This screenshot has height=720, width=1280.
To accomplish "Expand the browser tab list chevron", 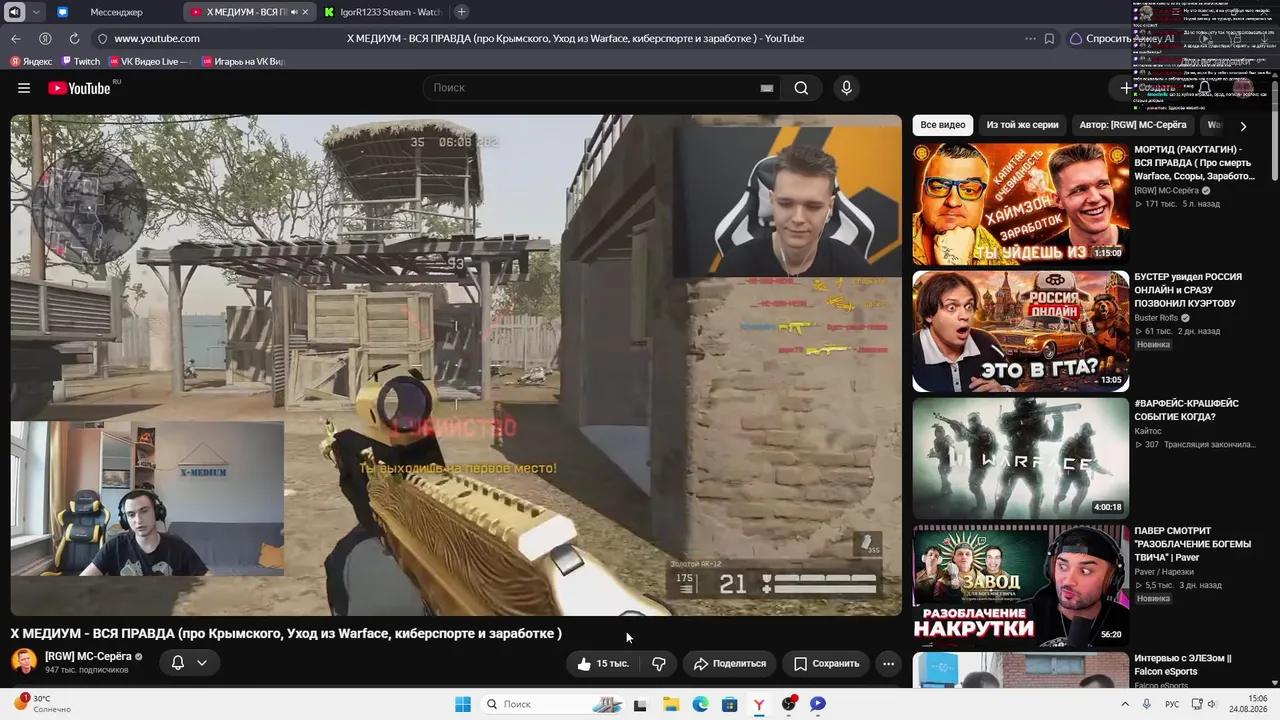I will (x=36, y=12).
